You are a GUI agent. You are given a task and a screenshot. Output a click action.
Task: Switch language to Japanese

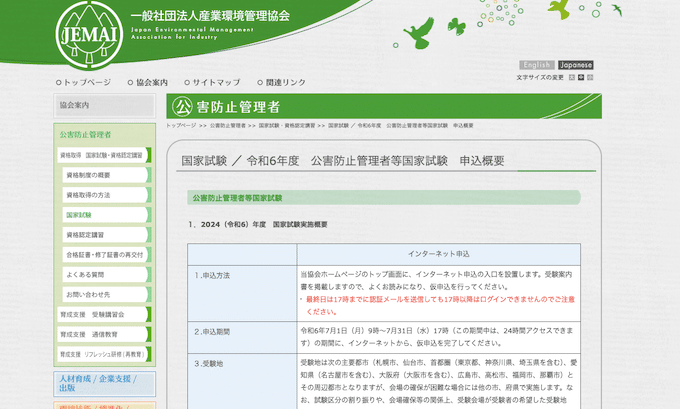click(575, 65)
